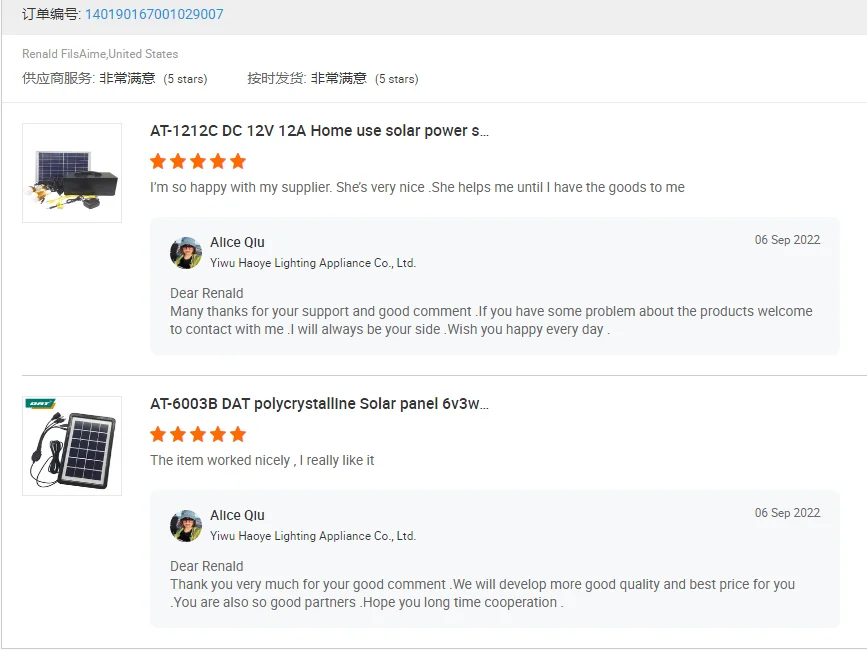Click review text 'The item worked nicely'
Screen dimensions: 867x650
[x=221, y=460]
